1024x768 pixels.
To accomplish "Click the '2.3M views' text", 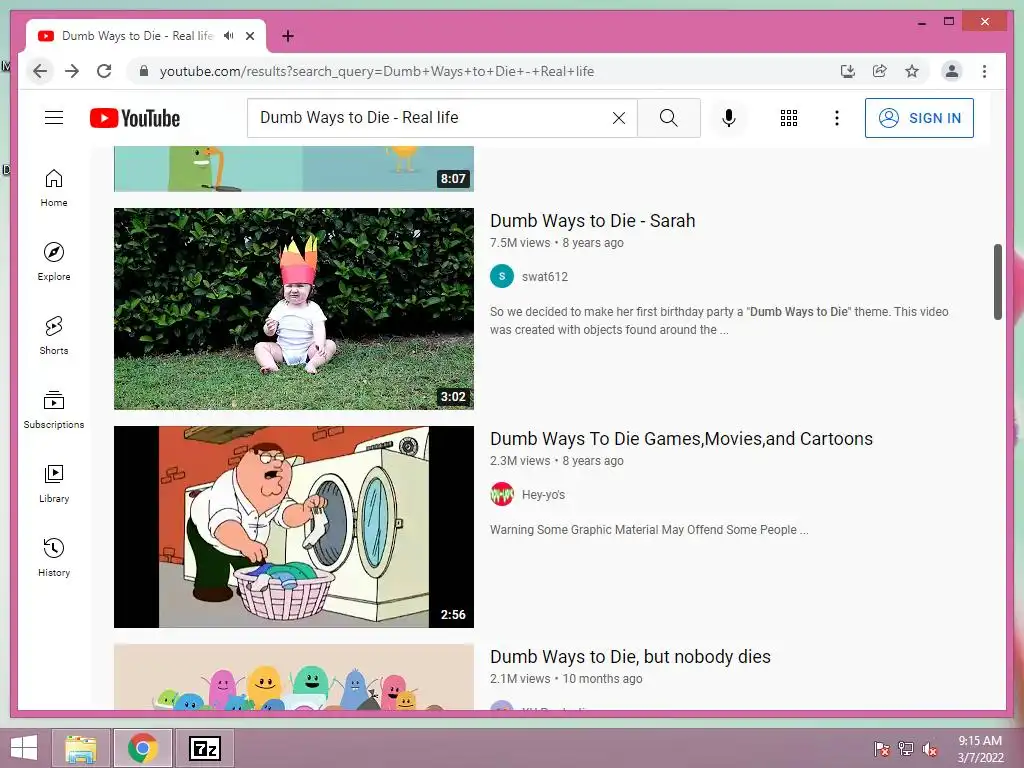I will (520, 461).
